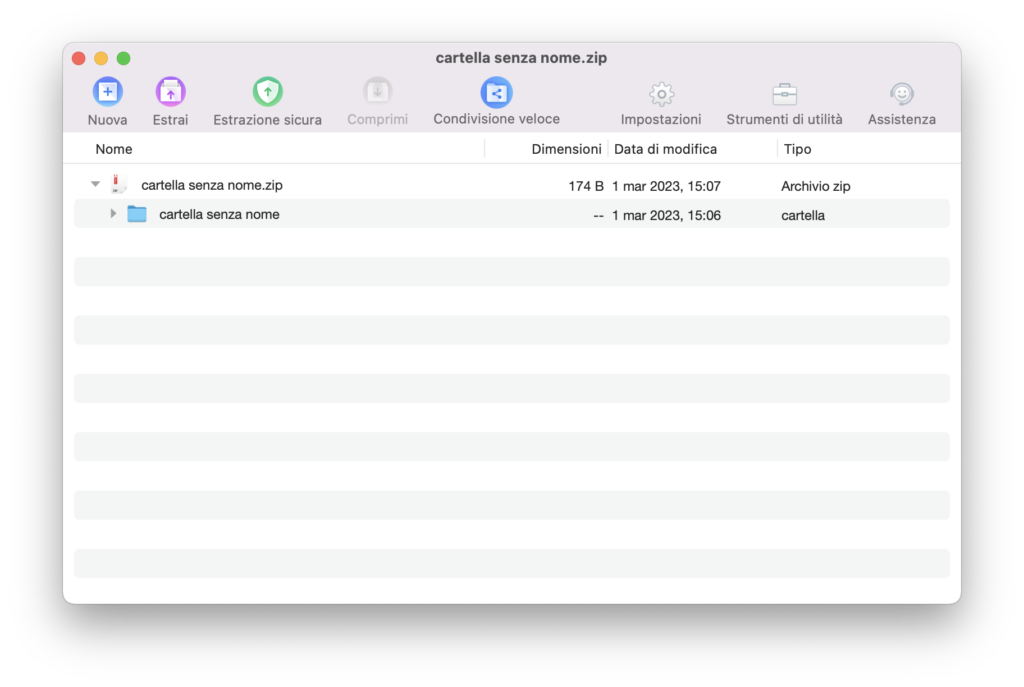Image resolution: width=1024 pixels, height=687 pixels.
Task: Sort files by Nome column header
Action: [114, 149]
